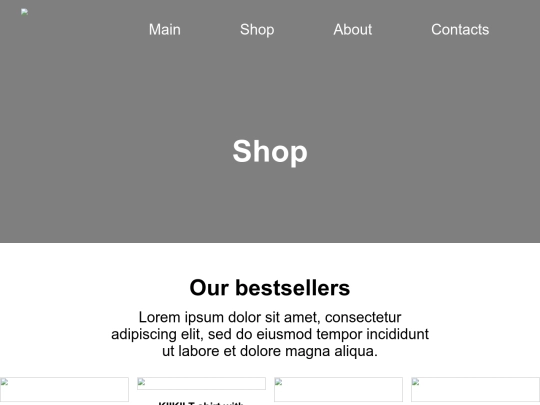Click the Our bestsellers heading

coord(270,288)
